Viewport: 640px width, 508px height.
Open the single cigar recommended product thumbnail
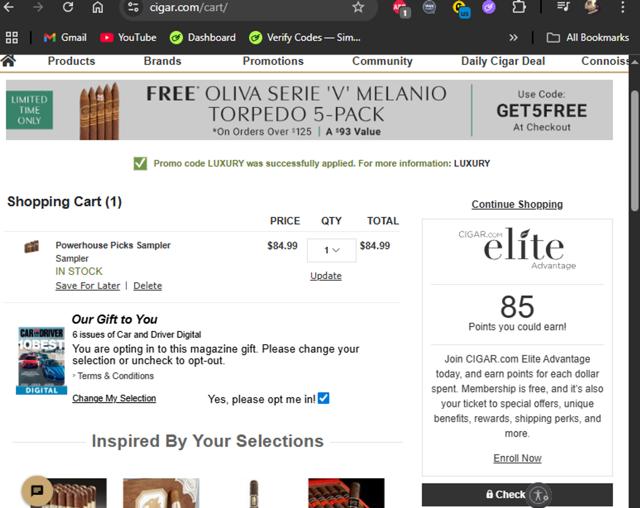pyautogui.click(x=253, y=493)
